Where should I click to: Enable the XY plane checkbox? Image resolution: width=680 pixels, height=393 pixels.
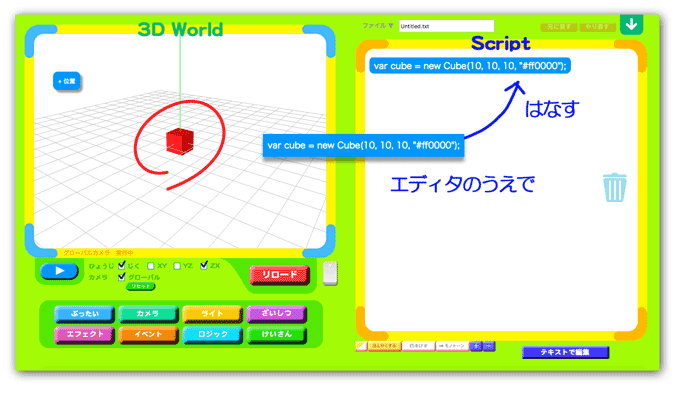coord(150,265)
